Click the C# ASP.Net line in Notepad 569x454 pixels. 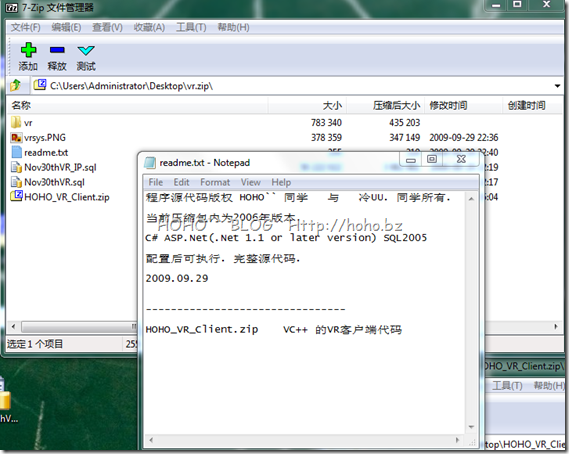point(286,238)
